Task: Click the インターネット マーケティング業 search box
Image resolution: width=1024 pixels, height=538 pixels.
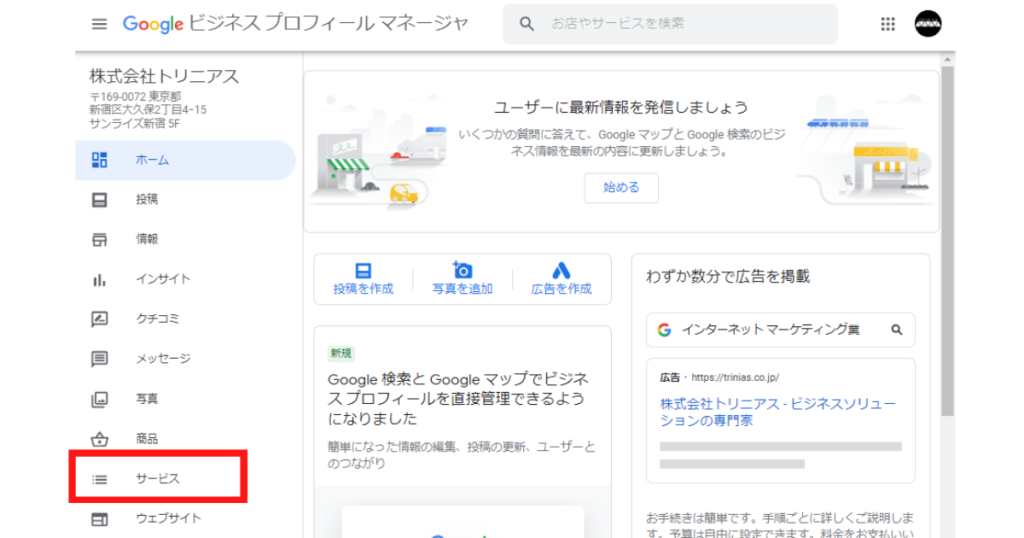Action: (x=780, y=330)
